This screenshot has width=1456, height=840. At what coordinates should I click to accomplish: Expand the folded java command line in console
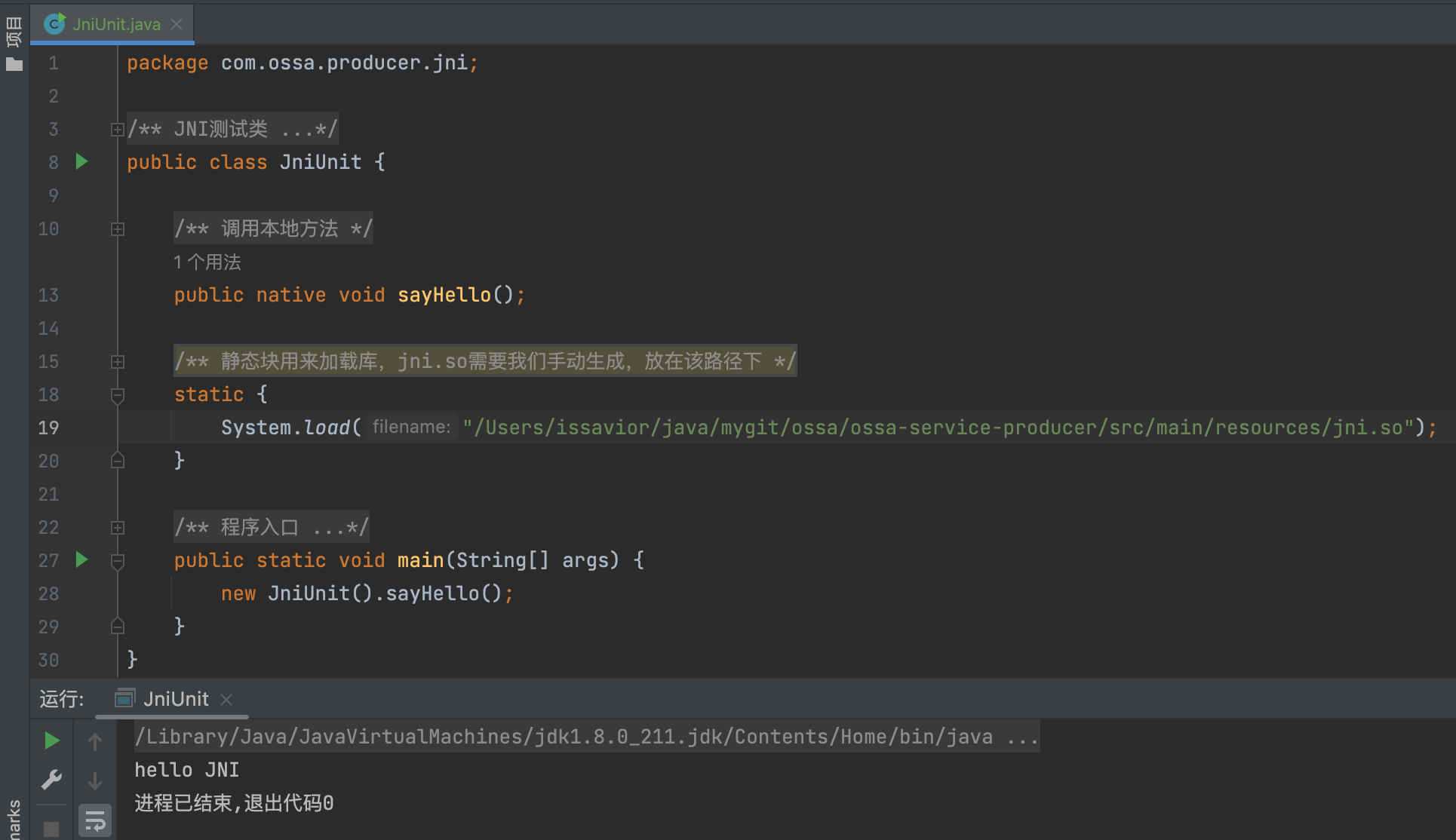click(x=587, y=737)
